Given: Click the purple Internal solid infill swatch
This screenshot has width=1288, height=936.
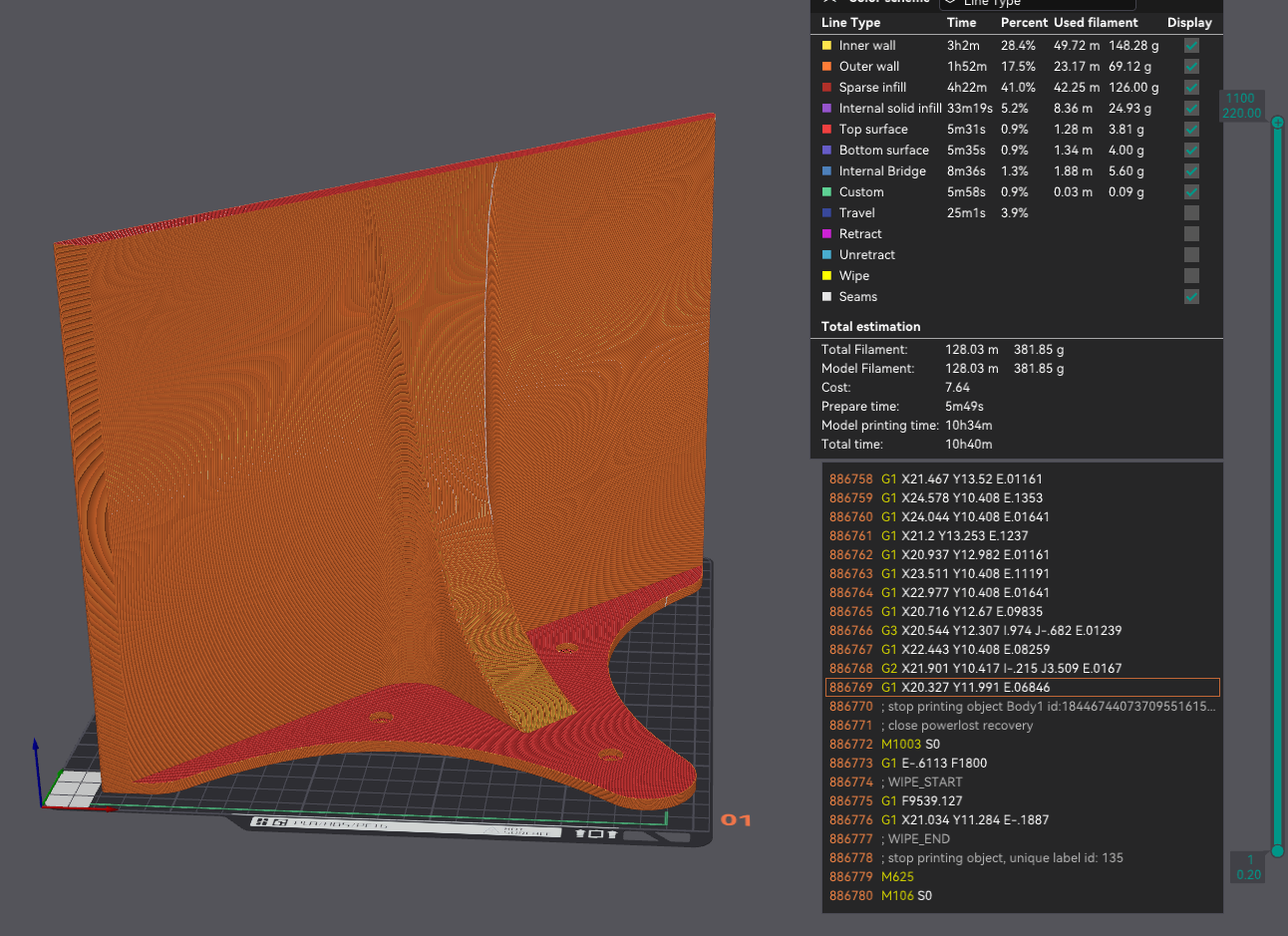Looking at the screenshot, I should (826, 108).
